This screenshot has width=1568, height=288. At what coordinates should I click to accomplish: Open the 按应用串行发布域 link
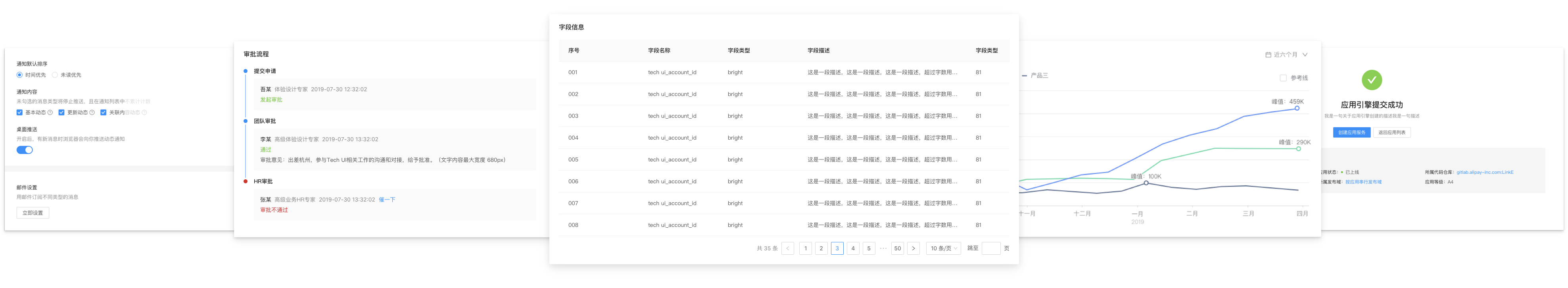point(1363,182)
